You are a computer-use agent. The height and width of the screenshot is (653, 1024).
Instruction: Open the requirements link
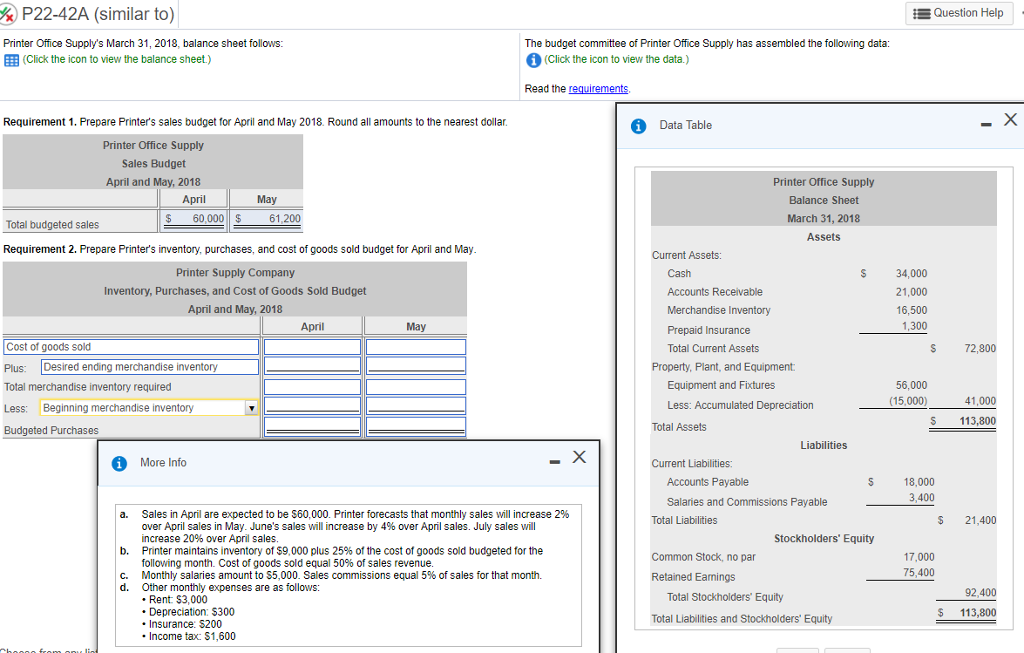point(598,89)
